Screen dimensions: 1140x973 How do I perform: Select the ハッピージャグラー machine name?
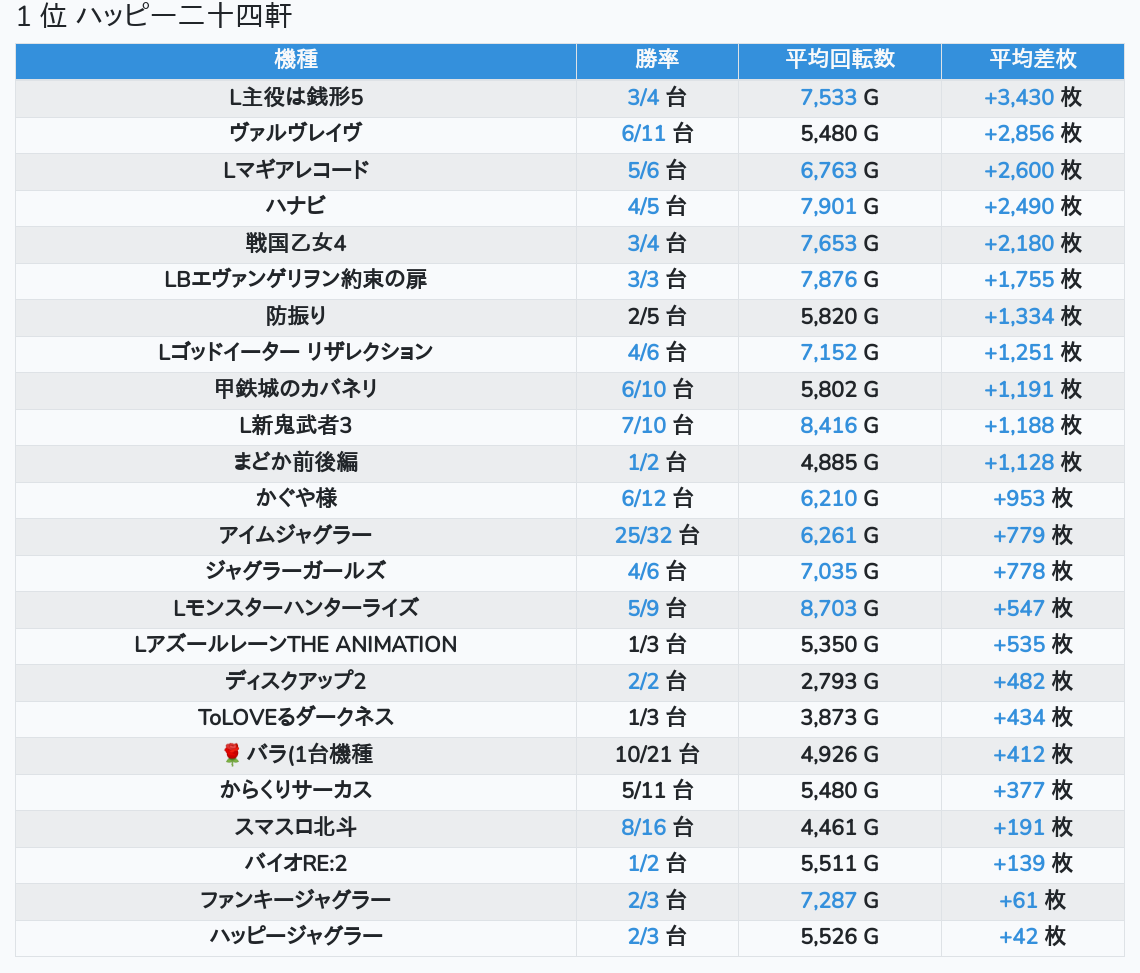tap(295, 936)
